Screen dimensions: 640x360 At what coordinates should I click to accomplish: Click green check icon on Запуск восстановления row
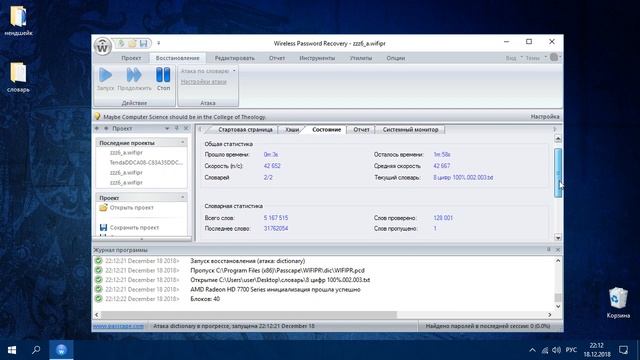click(98, 261)
